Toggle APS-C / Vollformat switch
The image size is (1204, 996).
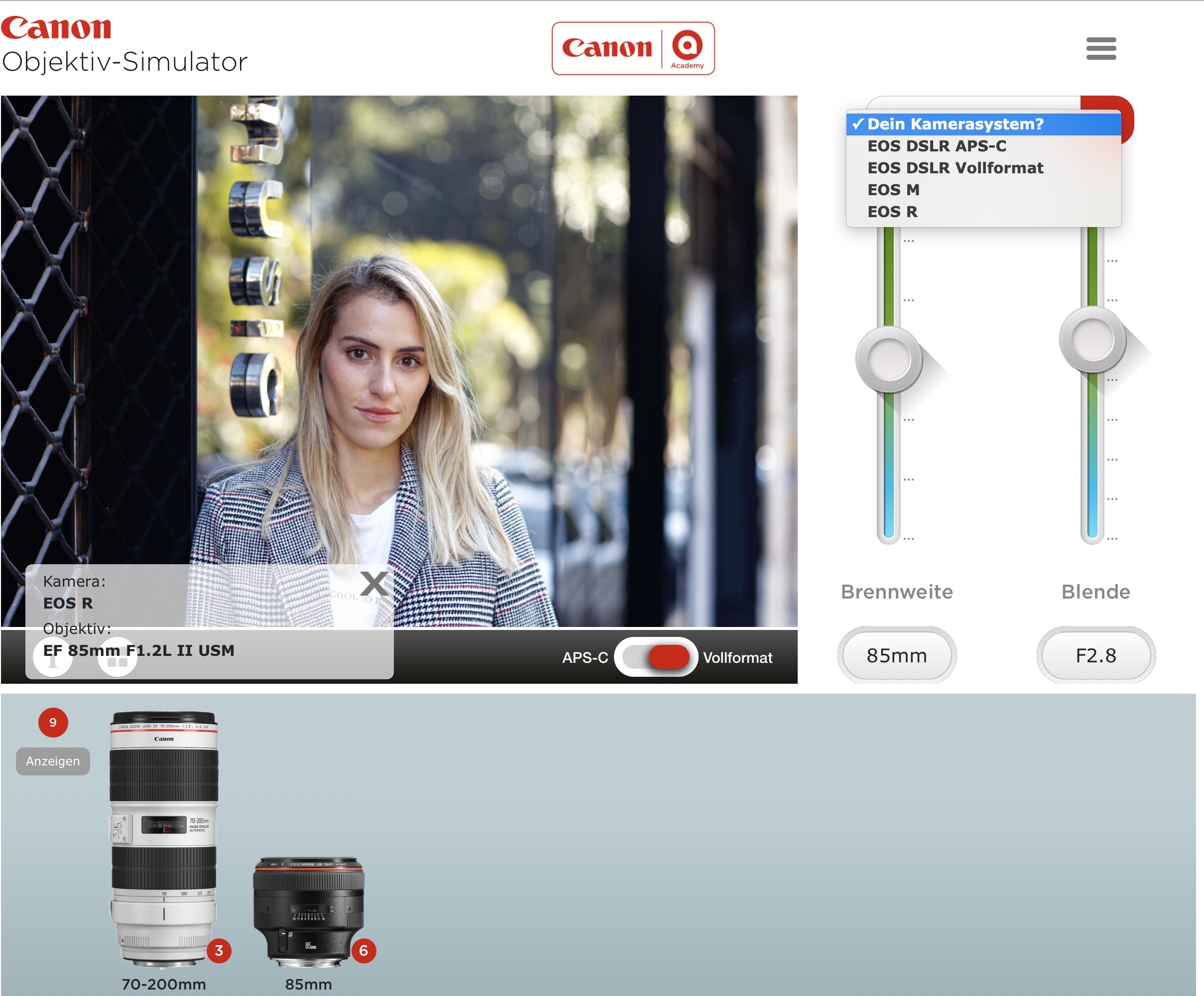coord(655,657)
